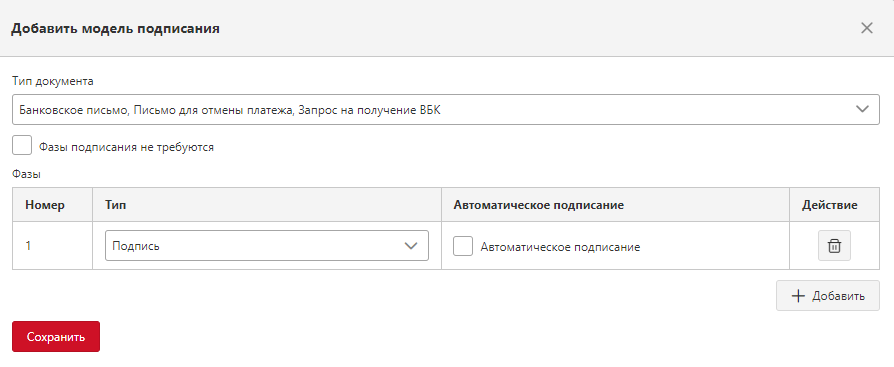The image size is (894, 367).
Task: Select phase number 1 cell
Action: click(x=52, y=246)
